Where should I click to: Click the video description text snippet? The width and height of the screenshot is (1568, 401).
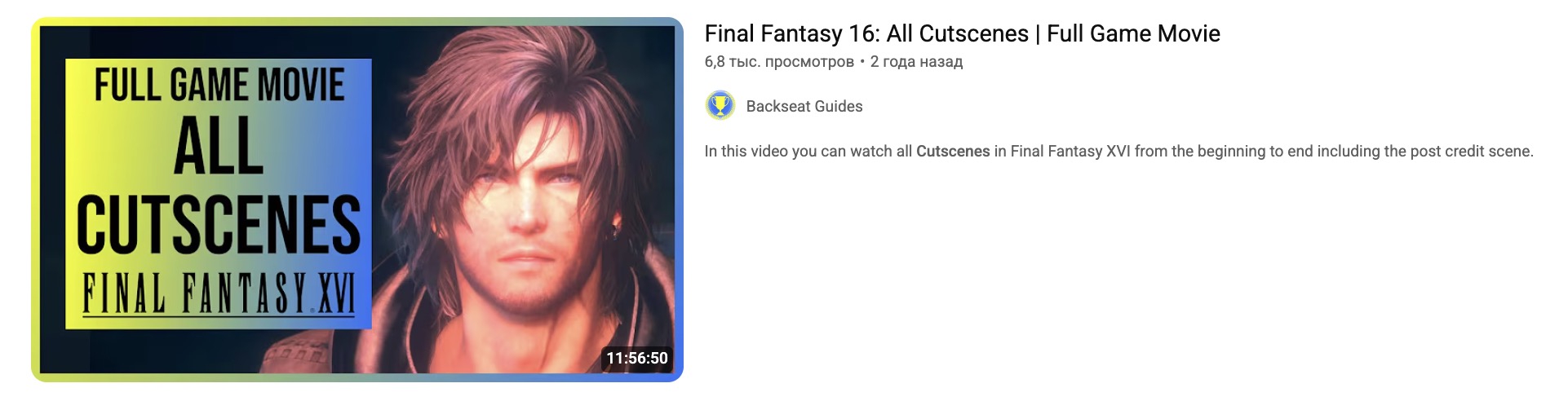pyautogui.click(x=1119, y=151)
